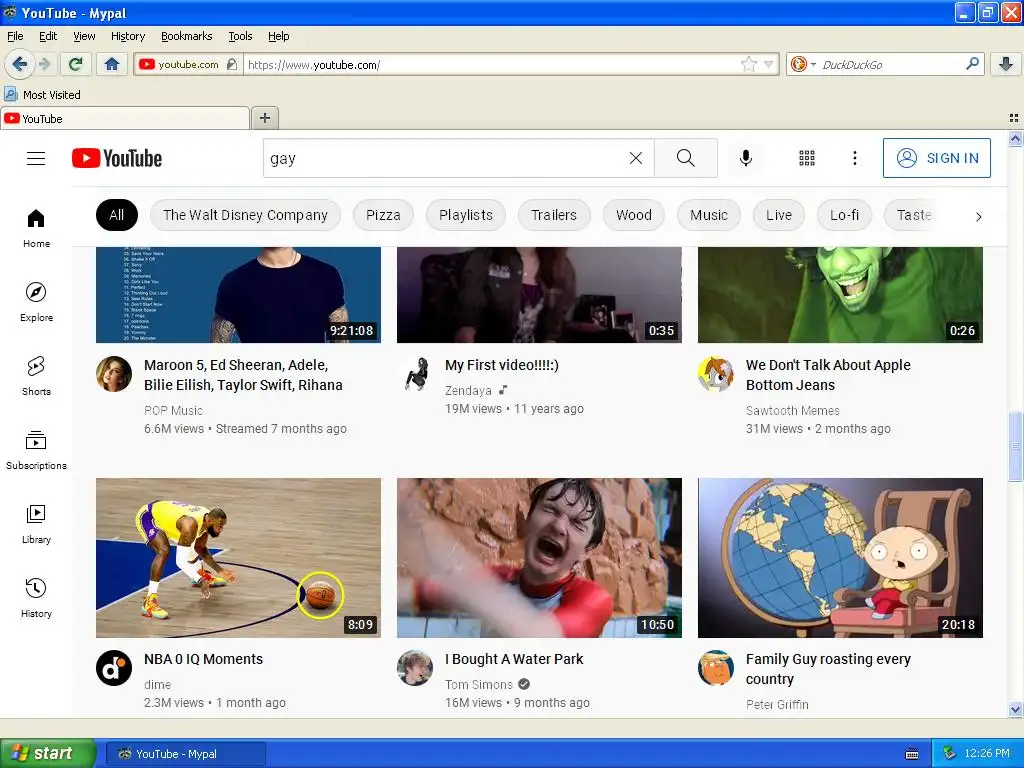Go to browser home page
Viewport: 1024px width, 768px height.
pos(112,64)
